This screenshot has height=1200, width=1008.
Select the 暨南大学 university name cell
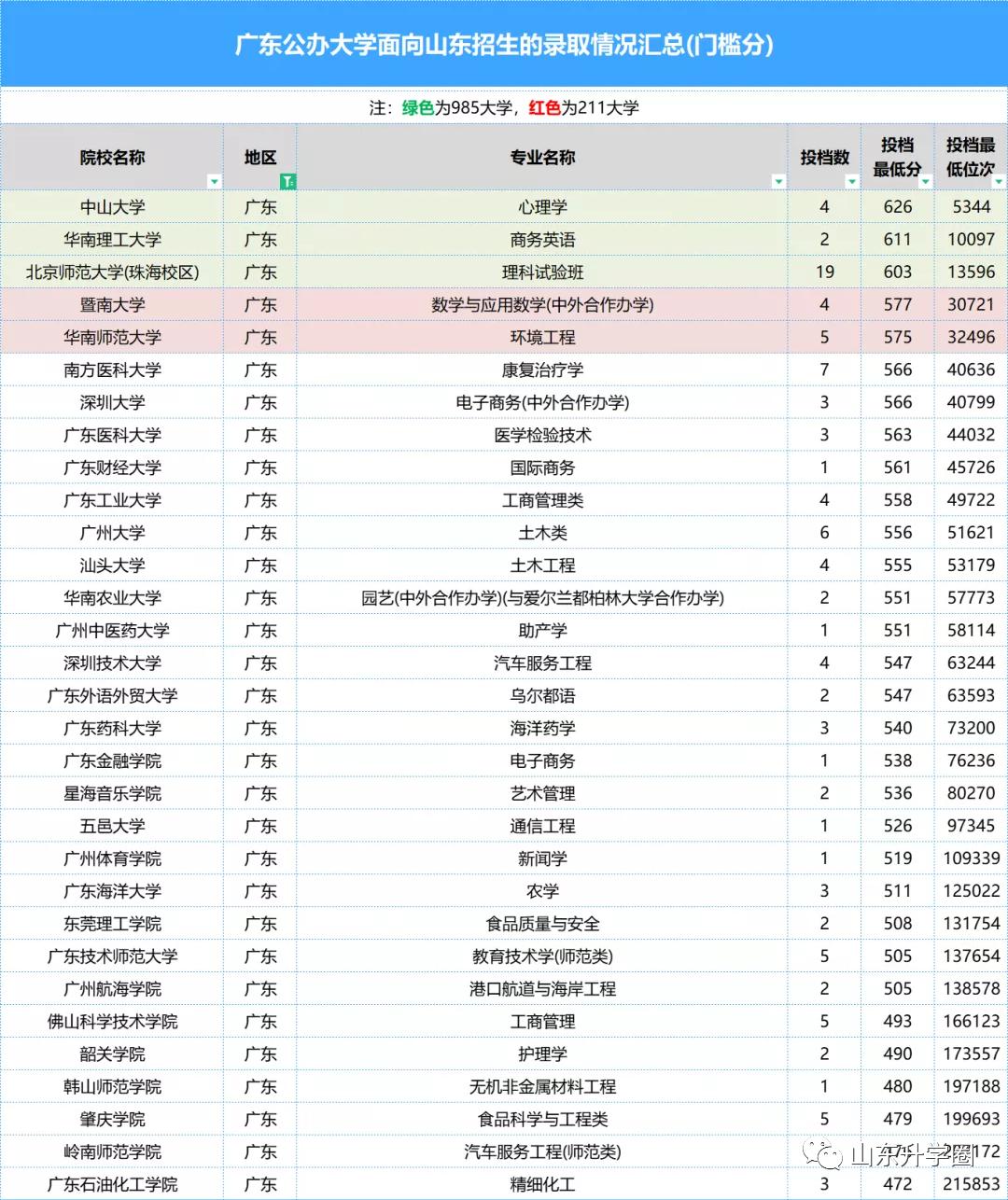pos(112,304)
